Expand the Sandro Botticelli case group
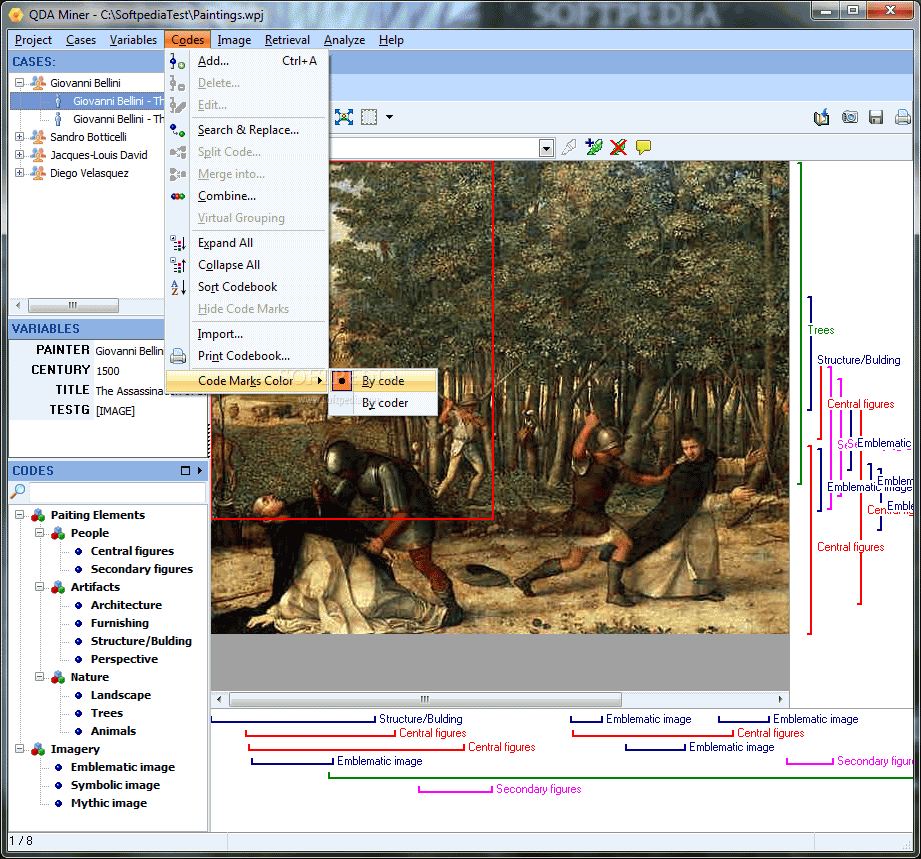Screen dimensions: 921x859 point(19,137)
